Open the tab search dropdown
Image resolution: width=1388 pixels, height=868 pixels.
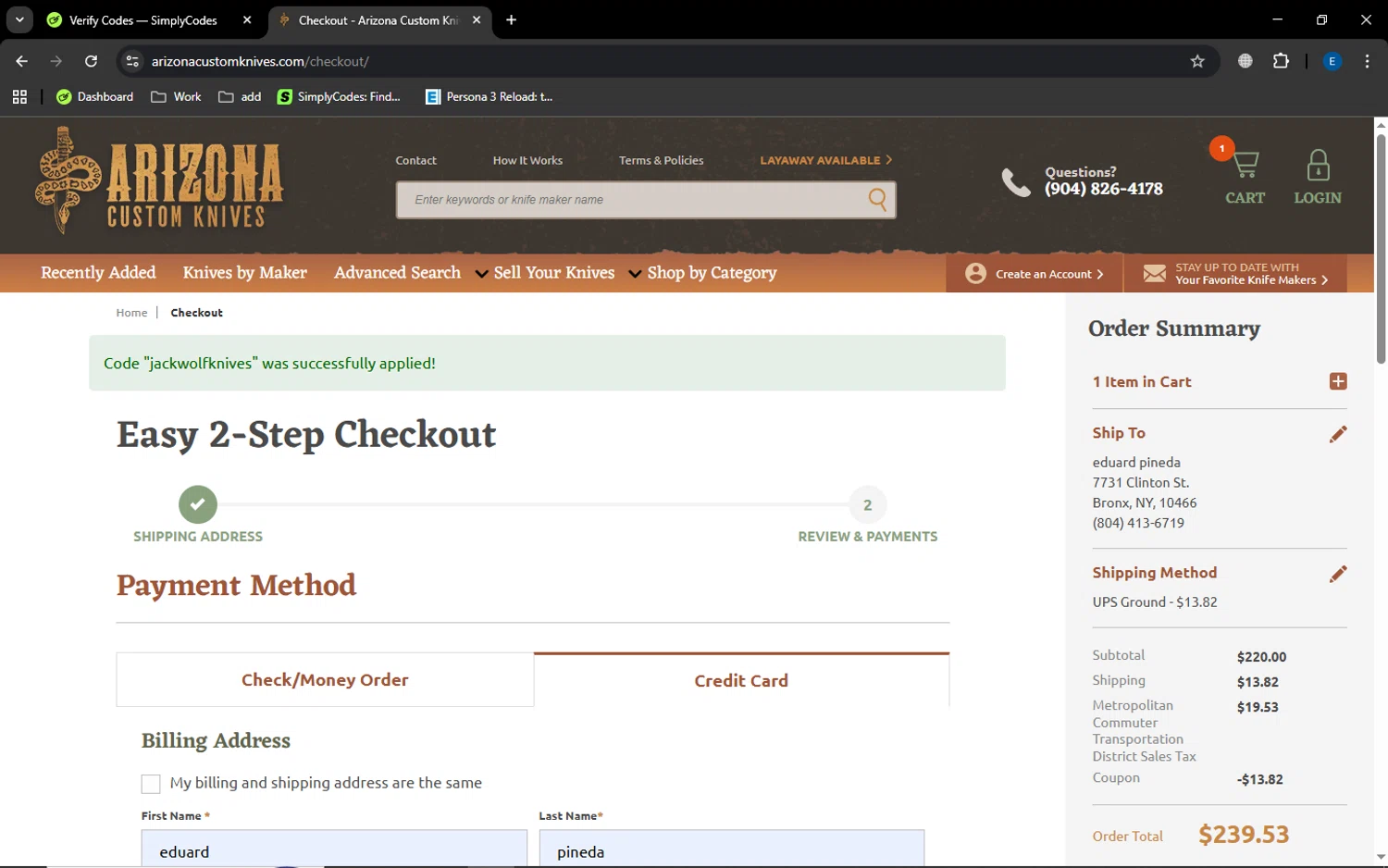tap(19, 19)
